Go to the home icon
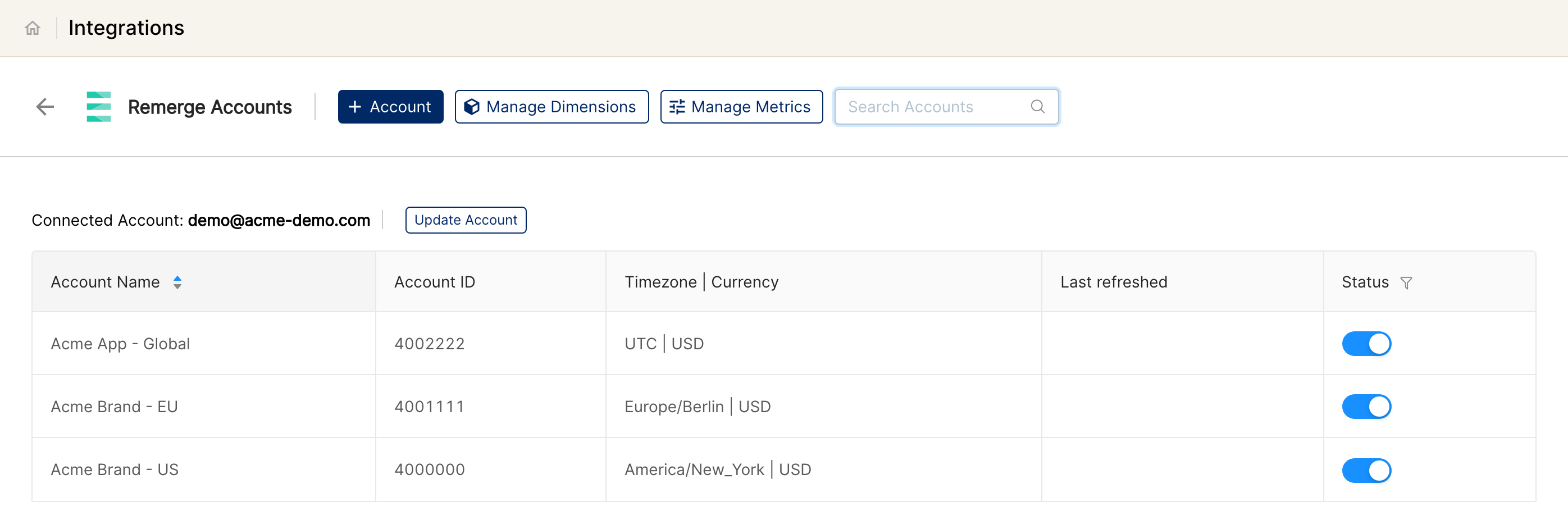The height and width of the screenshot is (511, 1568). [x=32, y=28]
